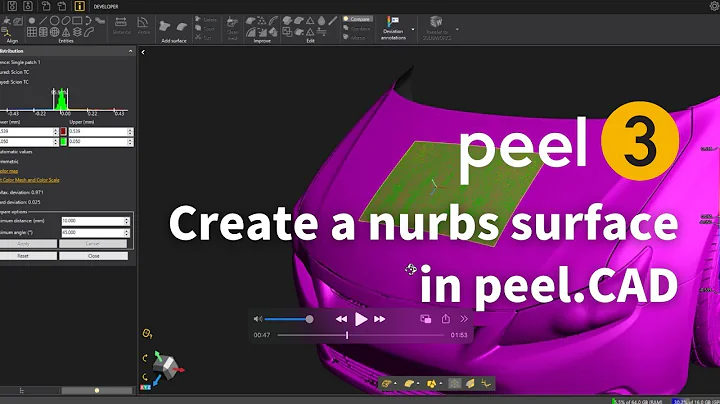Select the circle entity tool
The height and width of the screenshot is (404, 720).
[54, 21]
